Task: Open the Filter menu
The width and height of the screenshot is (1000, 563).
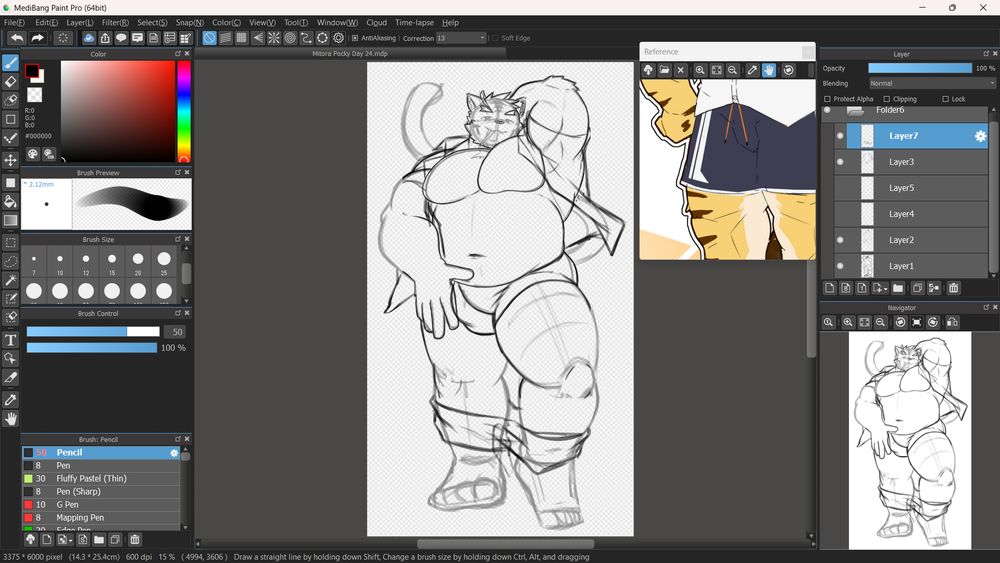Action: point(115,22)
